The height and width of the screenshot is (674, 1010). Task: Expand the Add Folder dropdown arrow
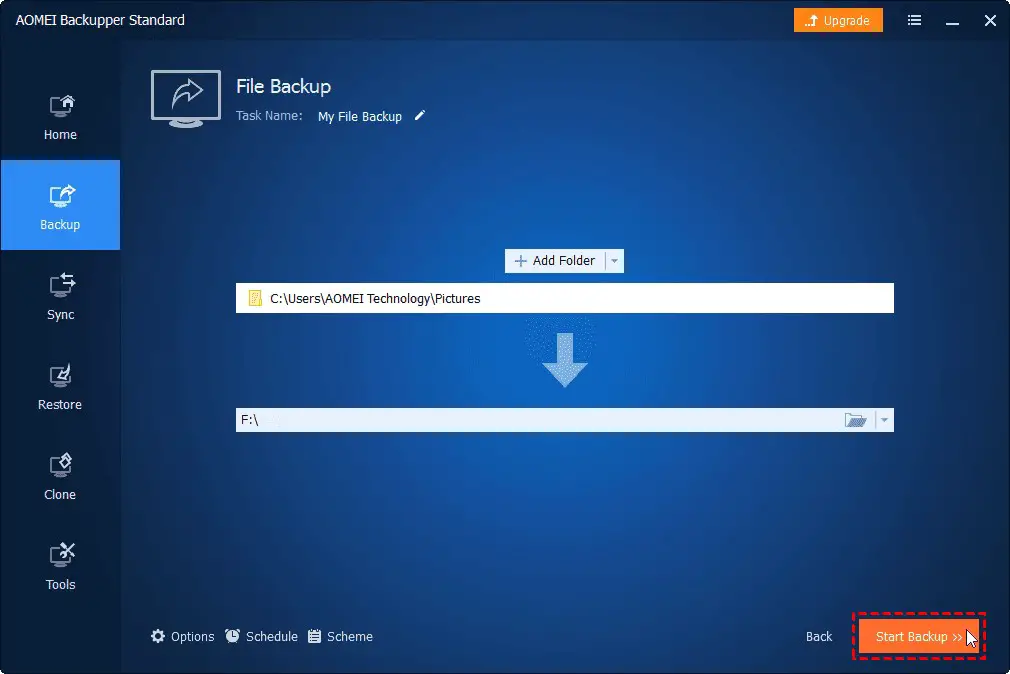tap(615, 261)
